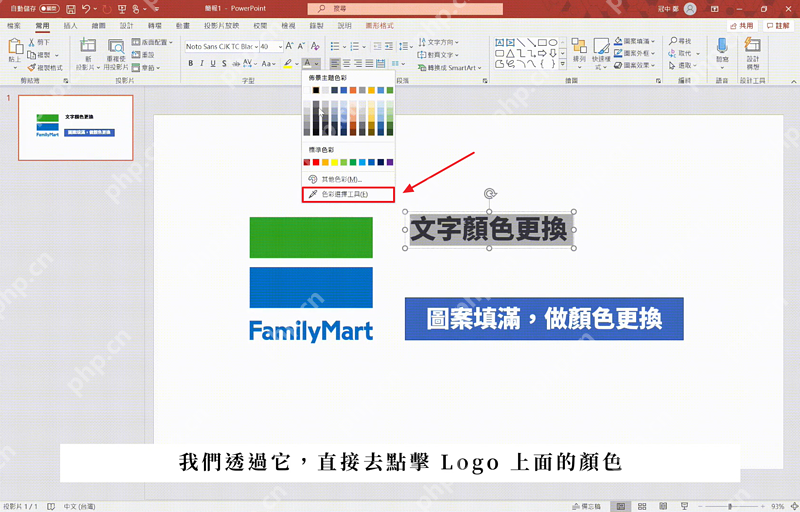Click the Format Painter (複製格式) button

pos(45,67)
